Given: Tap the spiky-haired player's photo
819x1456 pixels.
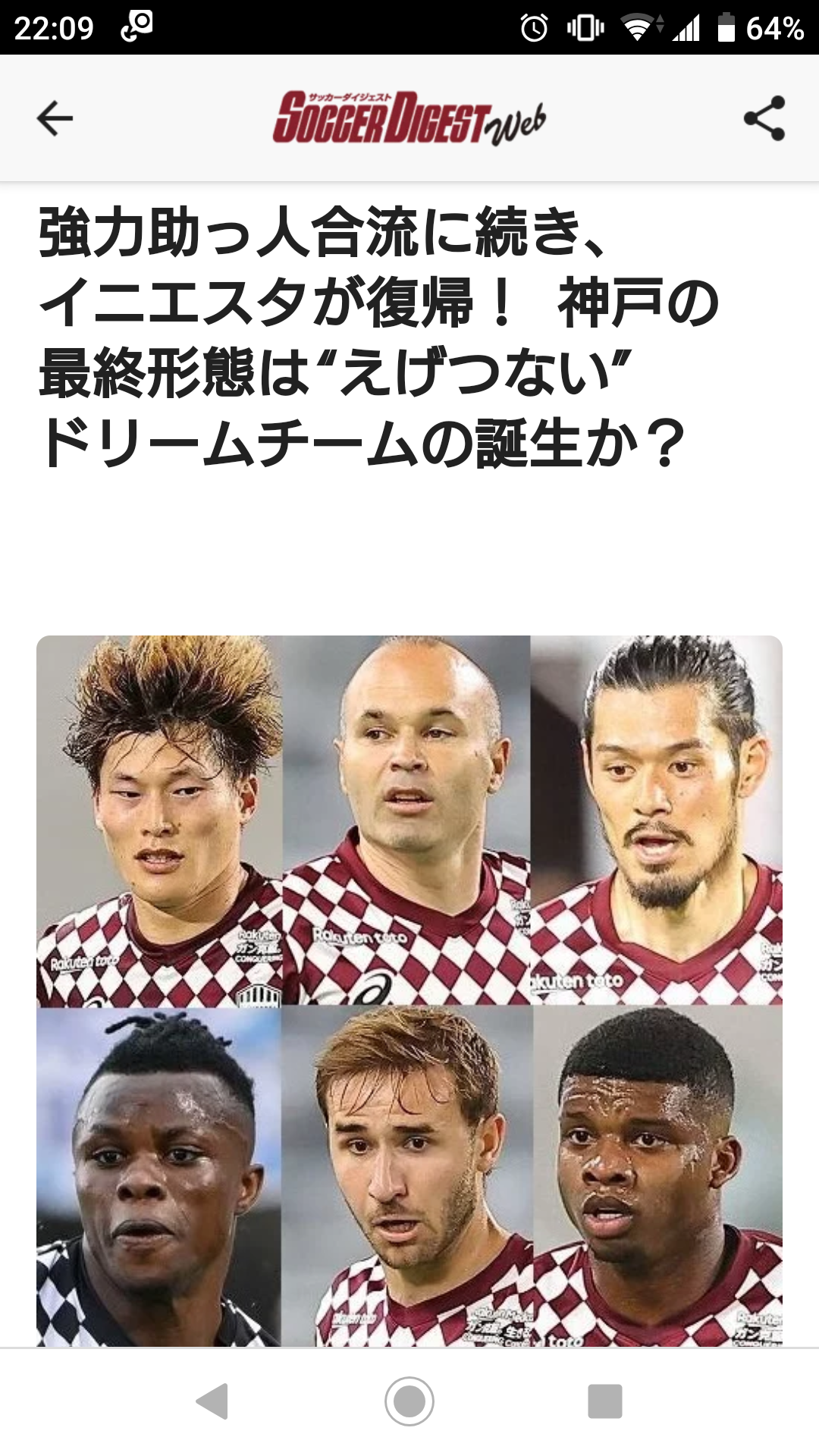Looking at the screenshot, I should pos(159,821).
